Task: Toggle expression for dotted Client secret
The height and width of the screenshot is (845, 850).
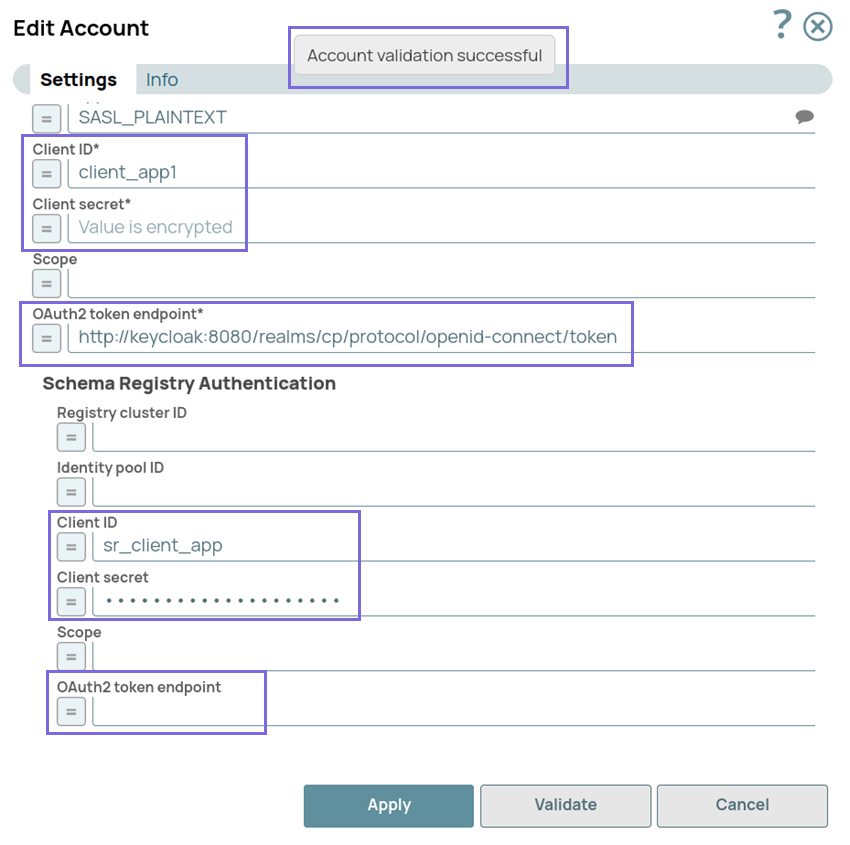Action: (70, 601)
